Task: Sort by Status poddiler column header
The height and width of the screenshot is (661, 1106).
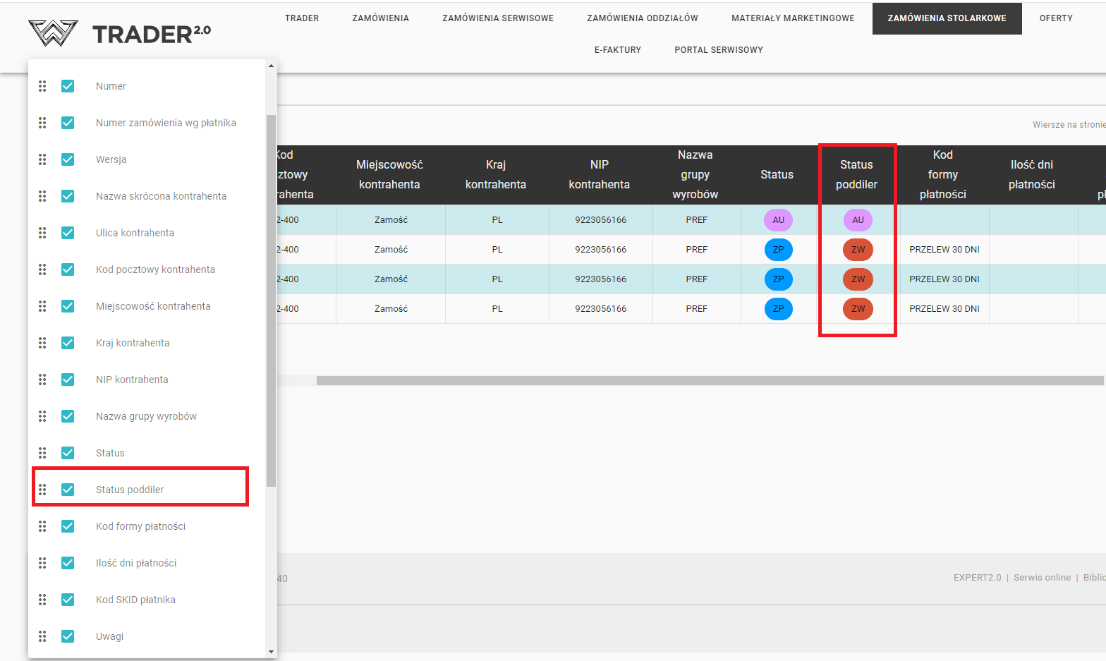Action: pyautogui.click(x=856, y=174)
